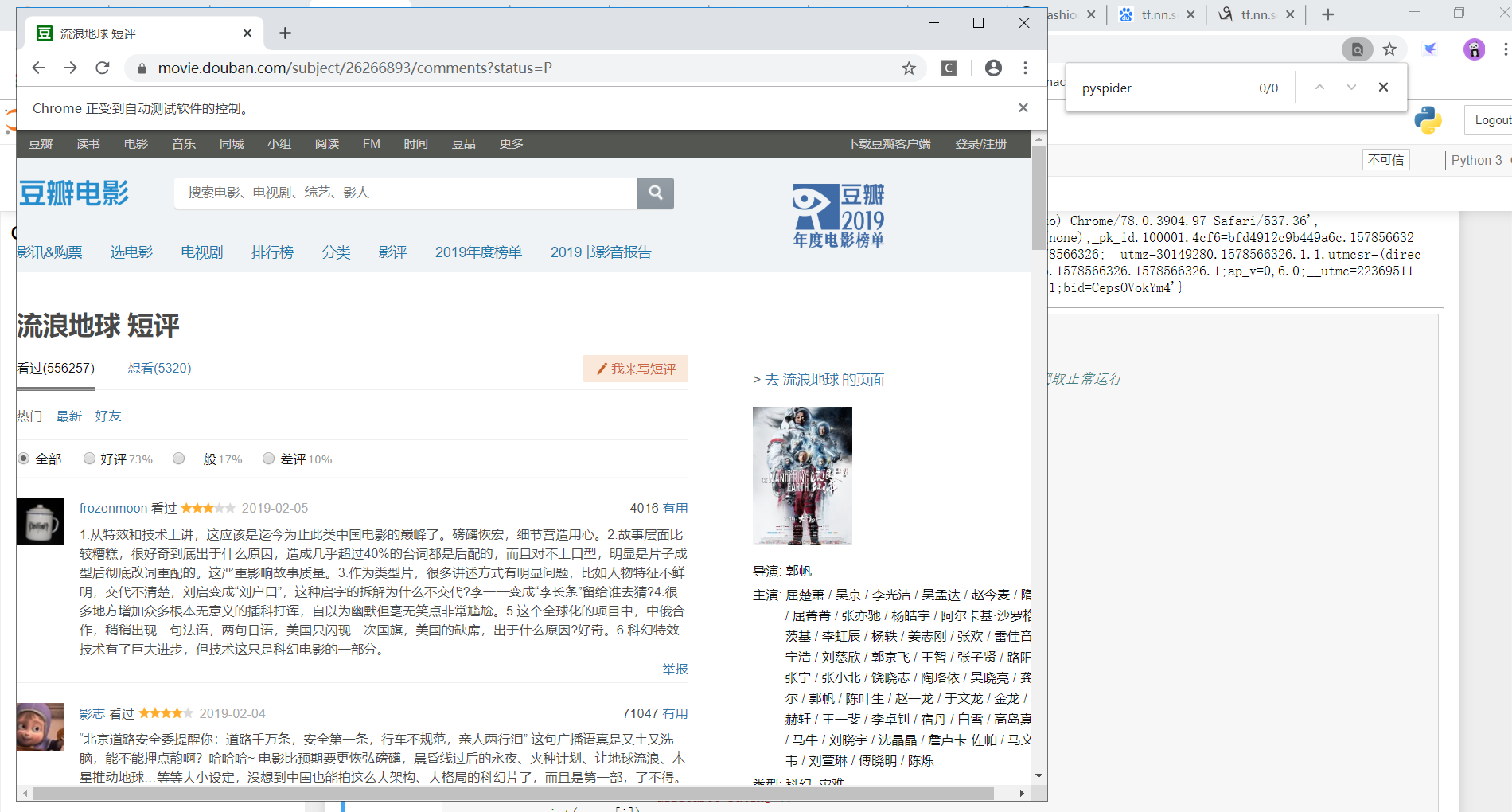Screen dimensions: 1512x812
Task: Open the 音乐 section in top bar
Action: (184, 144)
